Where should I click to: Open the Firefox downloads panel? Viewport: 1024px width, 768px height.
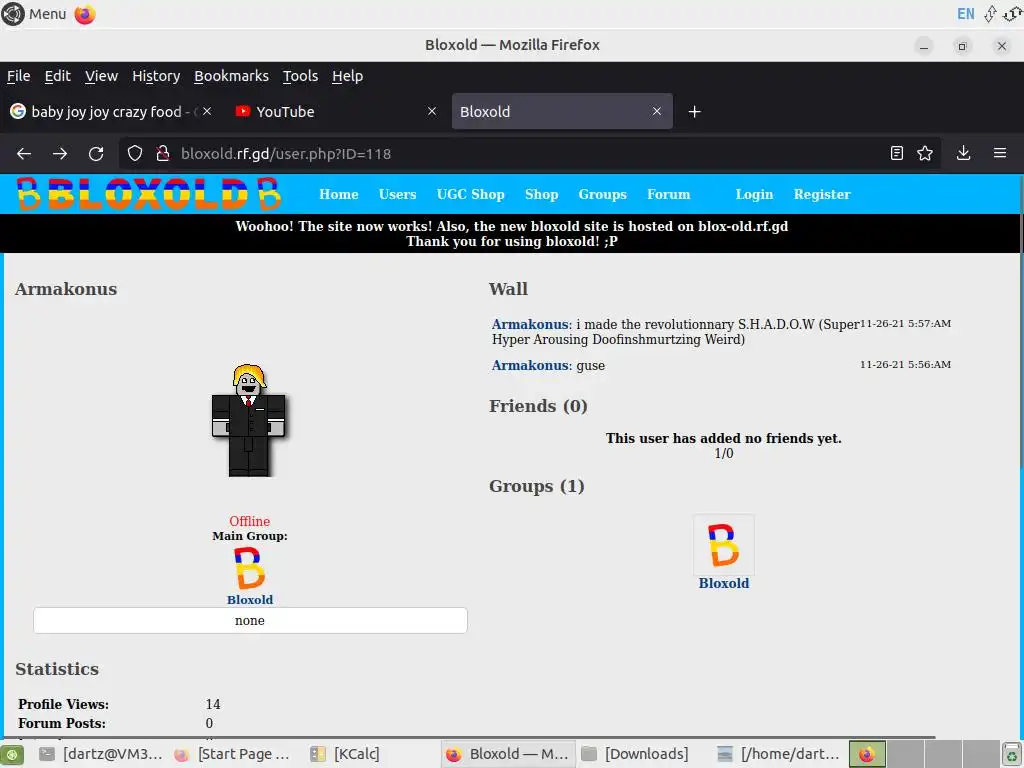pyautogui.click(x=963, y=153)
